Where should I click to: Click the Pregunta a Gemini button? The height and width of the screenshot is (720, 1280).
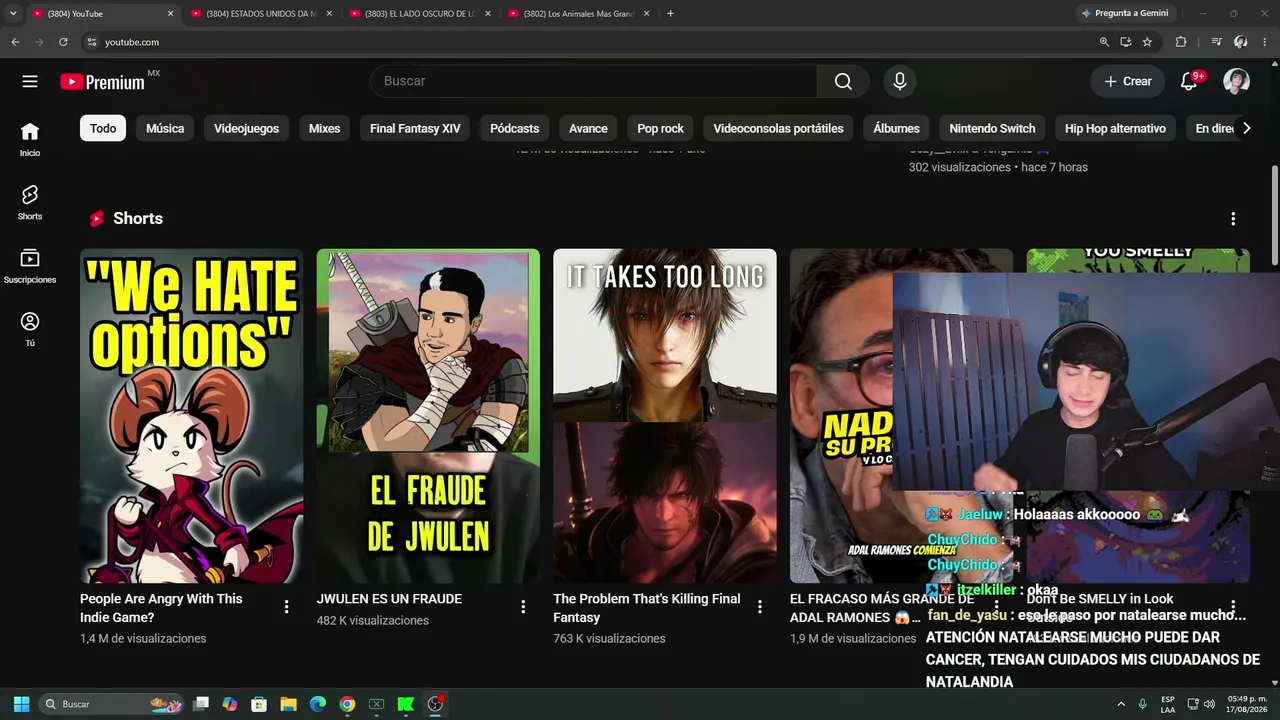coord(1124,13)
